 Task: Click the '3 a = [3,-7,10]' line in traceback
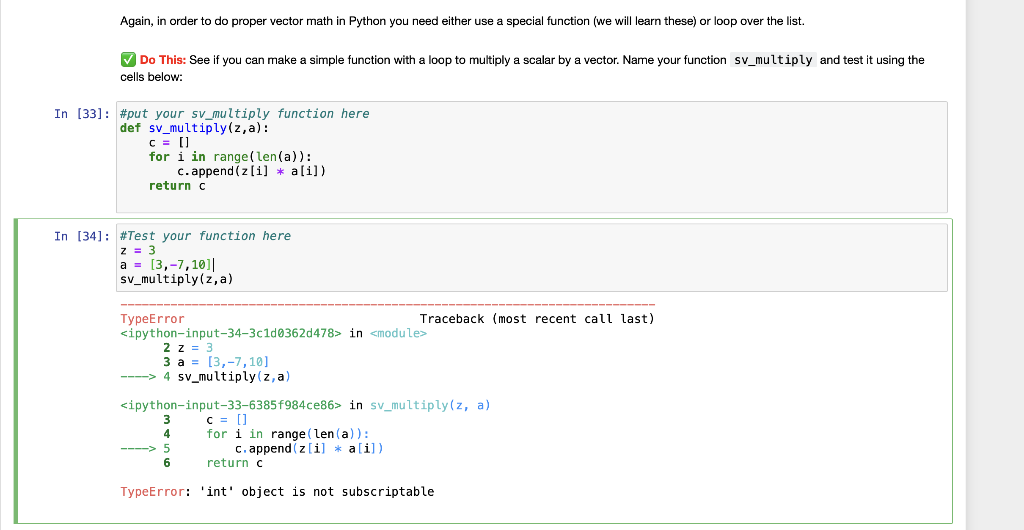(216, 362)
